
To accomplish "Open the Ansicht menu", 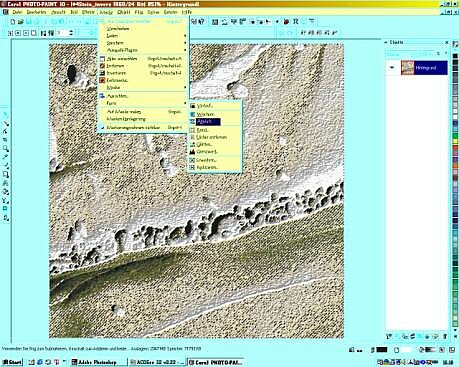I will [58, 12].
